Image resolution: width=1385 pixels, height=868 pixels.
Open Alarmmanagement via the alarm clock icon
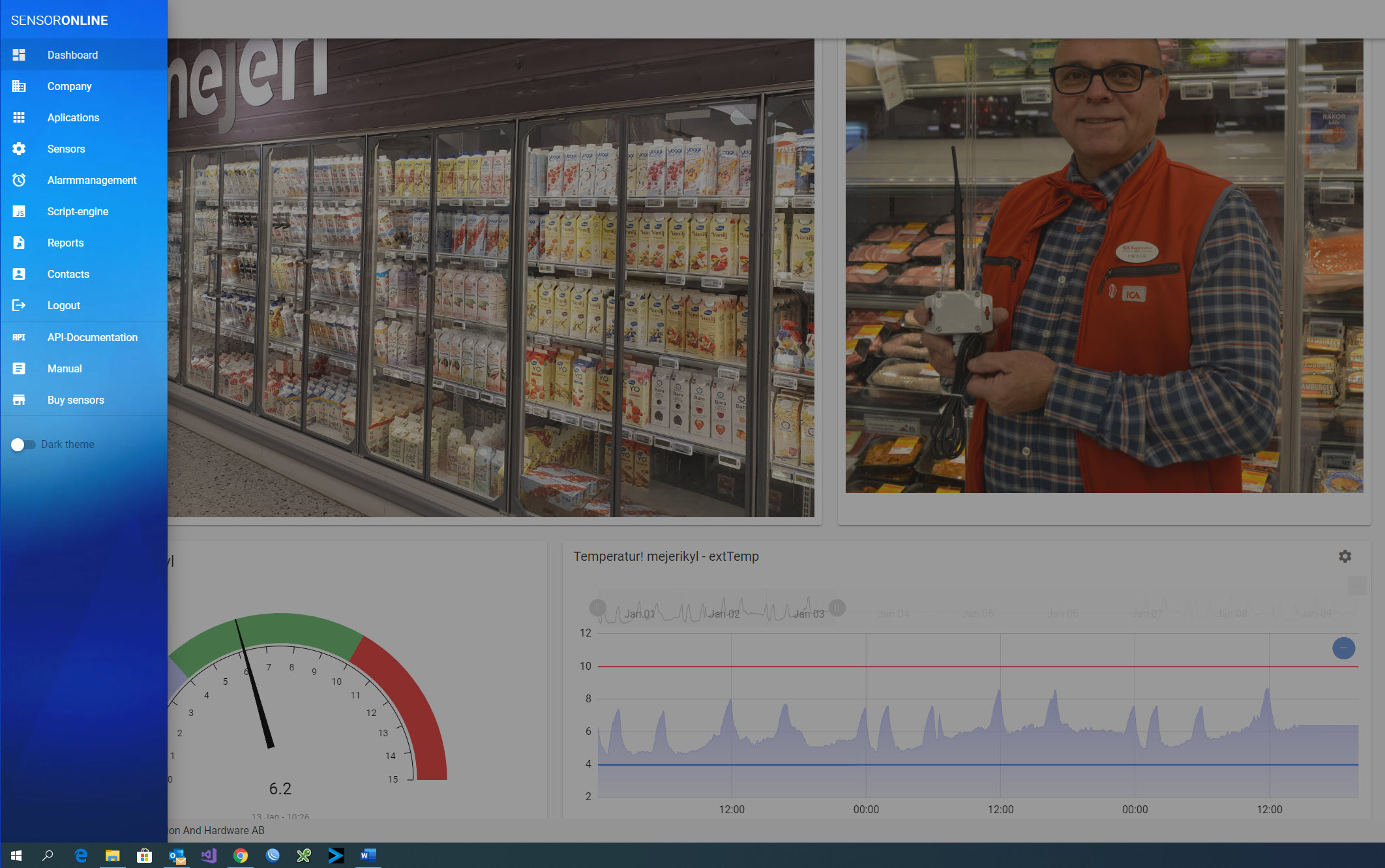19,180
